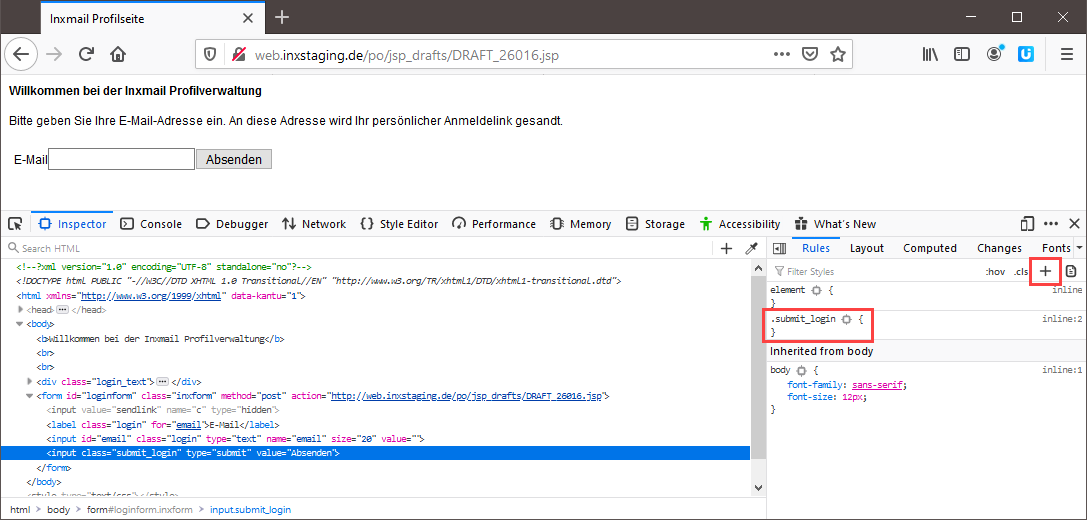Switch to the Layout sidebar tab
The image size is (1087, 520).
point(867,248)
